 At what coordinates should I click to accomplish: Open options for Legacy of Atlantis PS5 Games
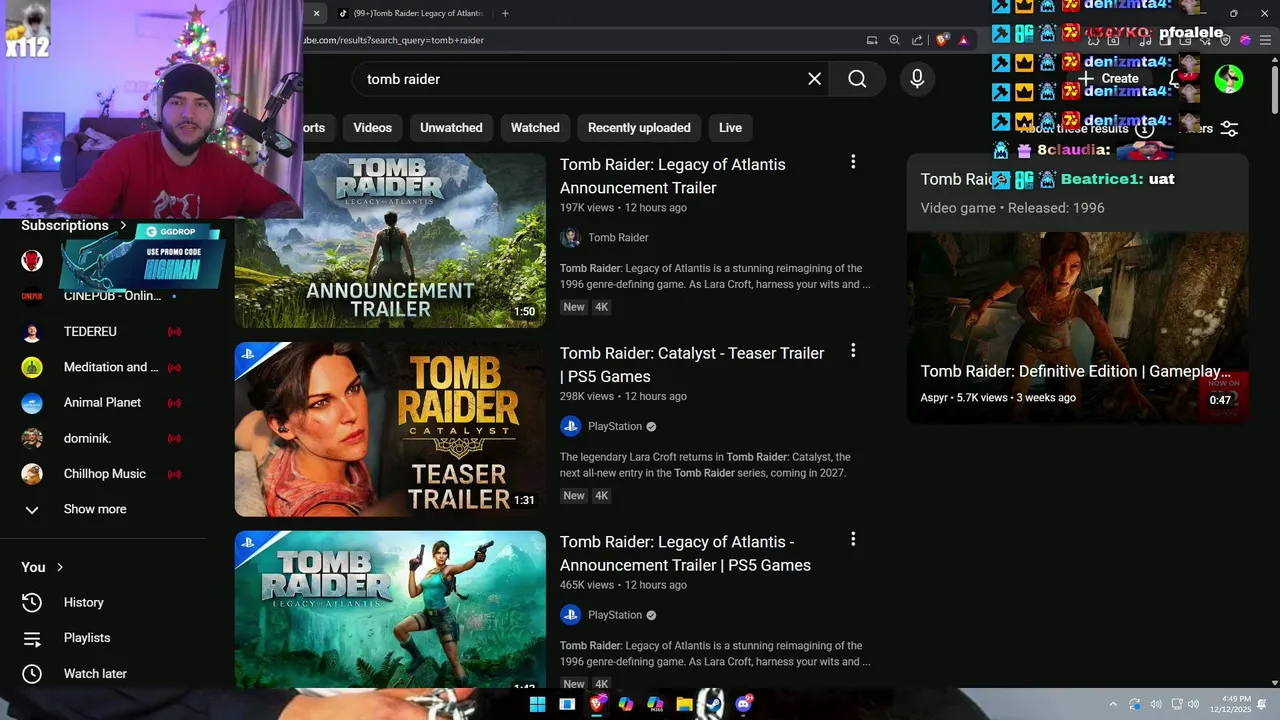853,539
